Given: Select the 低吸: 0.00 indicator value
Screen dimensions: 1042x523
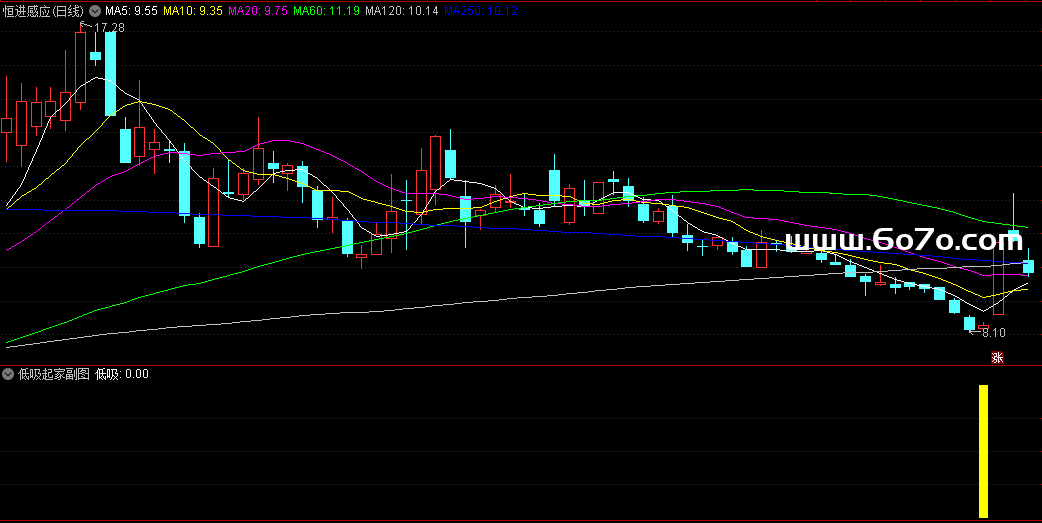Looking at the screenshot, I should pyautogui.click(x=122, y=374).
